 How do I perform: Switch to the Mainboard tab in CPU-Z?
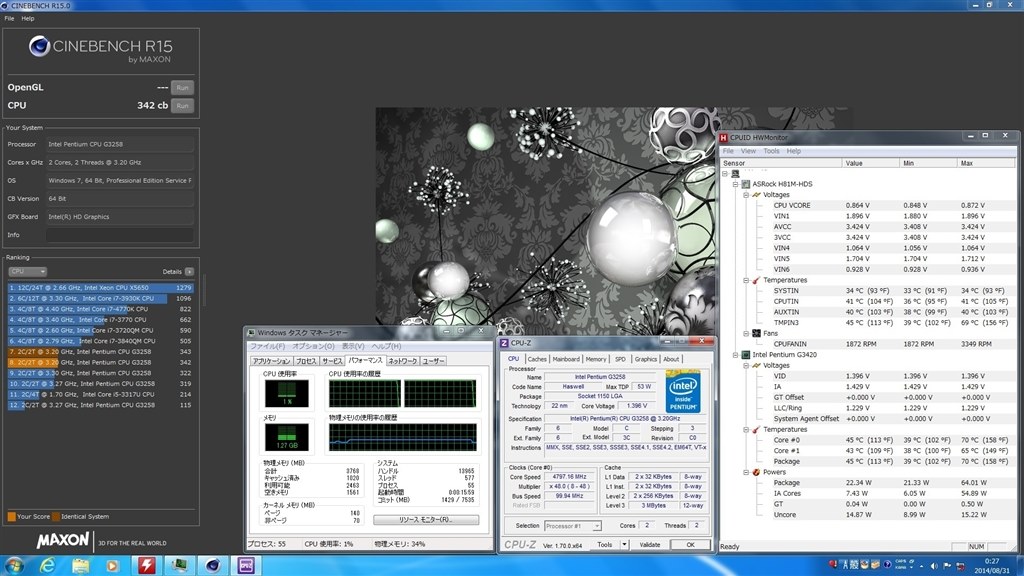pos(566,359)
